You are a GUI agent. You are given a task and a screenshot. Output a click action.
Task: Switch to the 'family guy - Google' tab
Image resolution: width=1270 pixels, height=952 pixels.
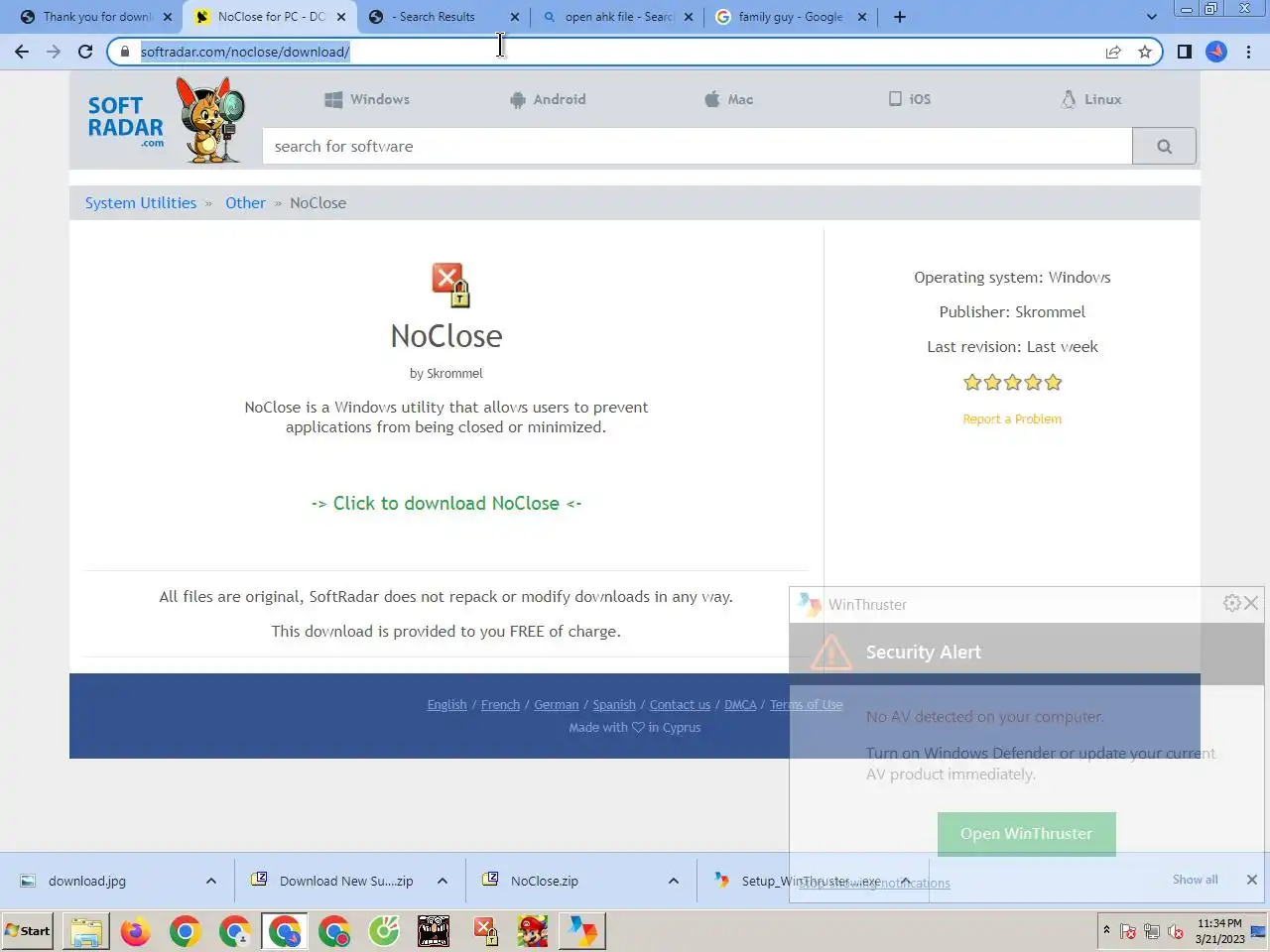(791, 17)
